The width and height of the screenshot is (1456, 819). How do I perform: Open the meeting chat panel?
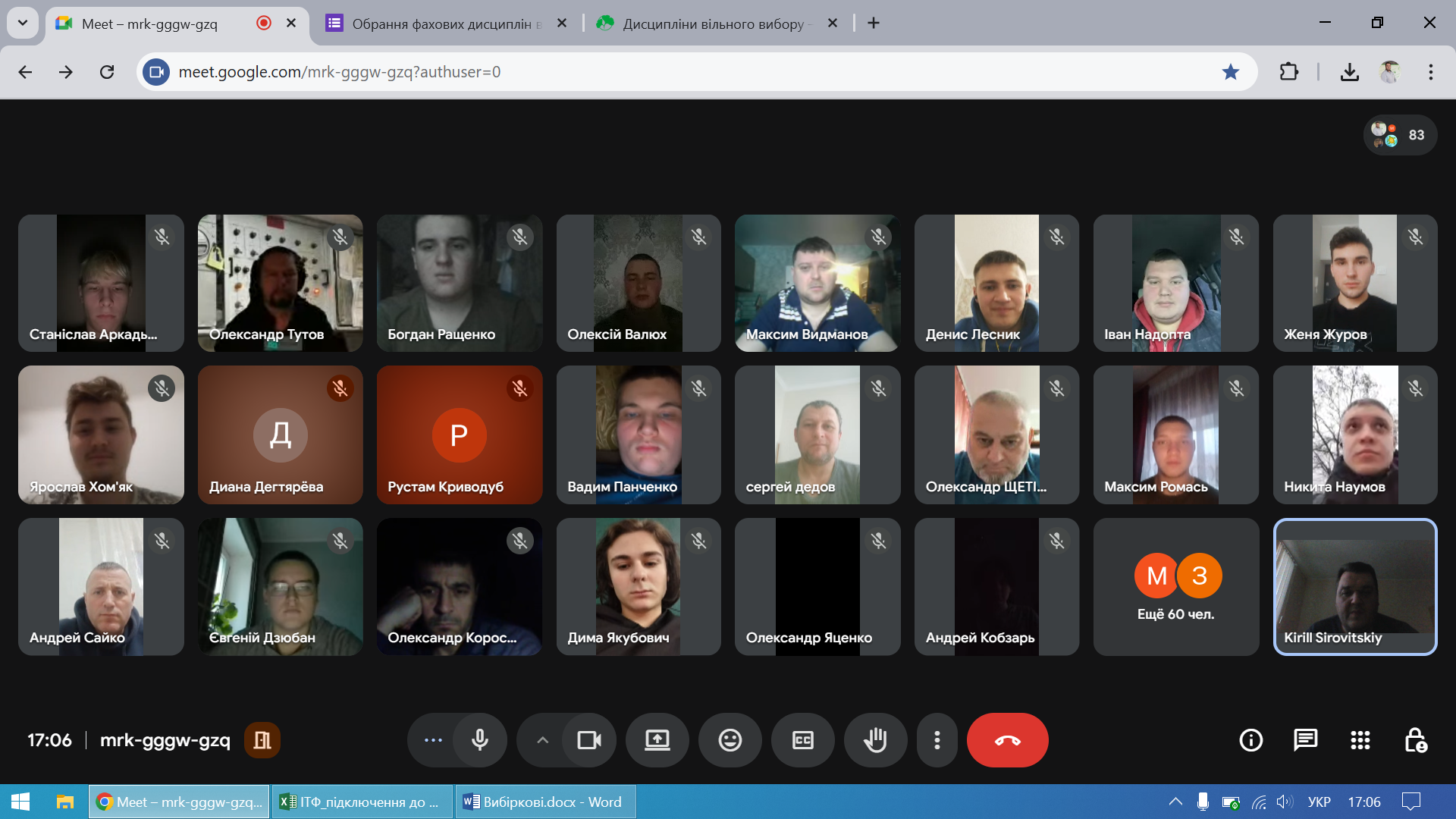pyautogui.click(x=1305, y=740)
